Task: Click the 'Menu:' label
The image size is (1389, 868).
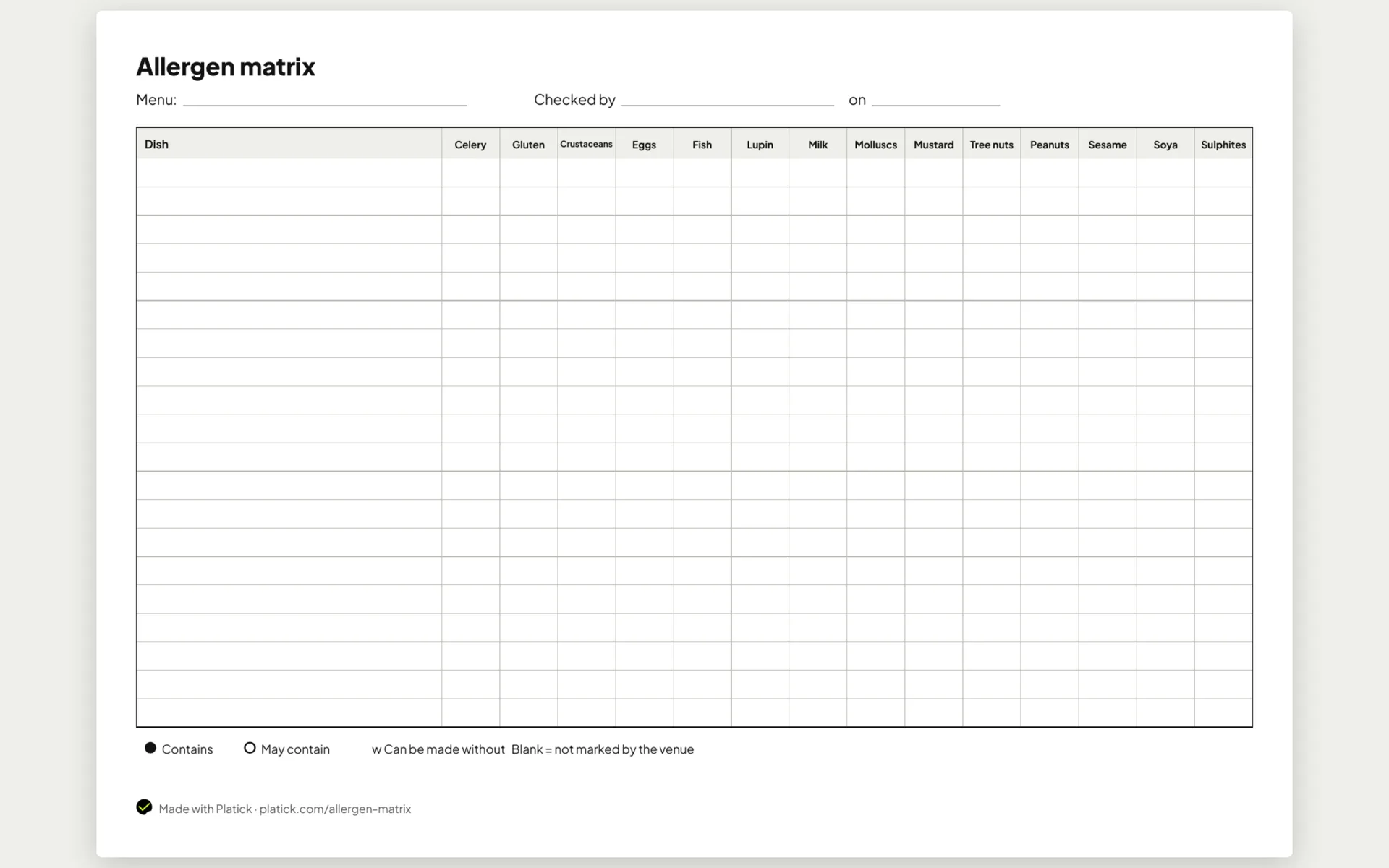Action: pos(156,100)
